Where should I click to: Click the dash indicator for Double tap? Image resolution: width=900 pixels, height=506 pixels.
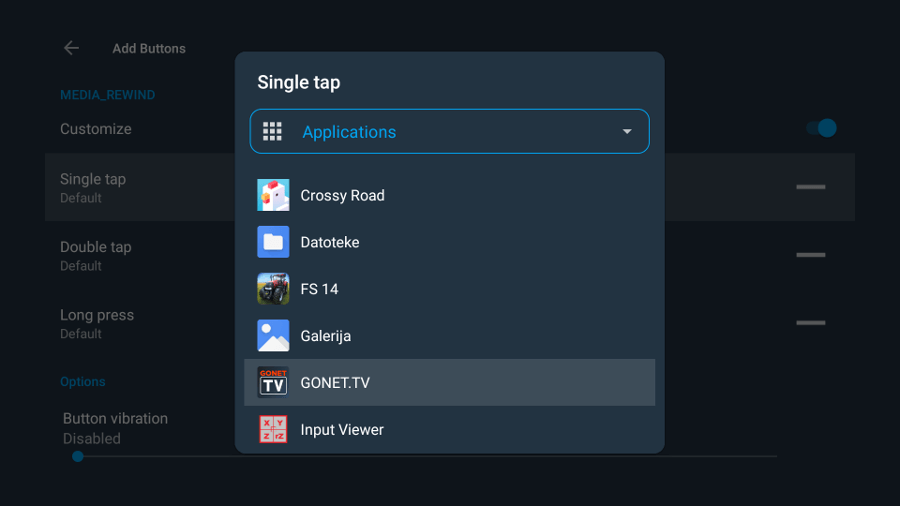click(810, 255)
